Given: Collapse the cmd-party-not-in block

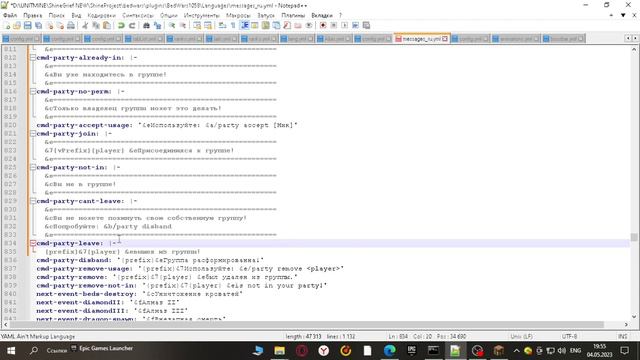Looking at the screenshot, I should click(x=33, y=167).
